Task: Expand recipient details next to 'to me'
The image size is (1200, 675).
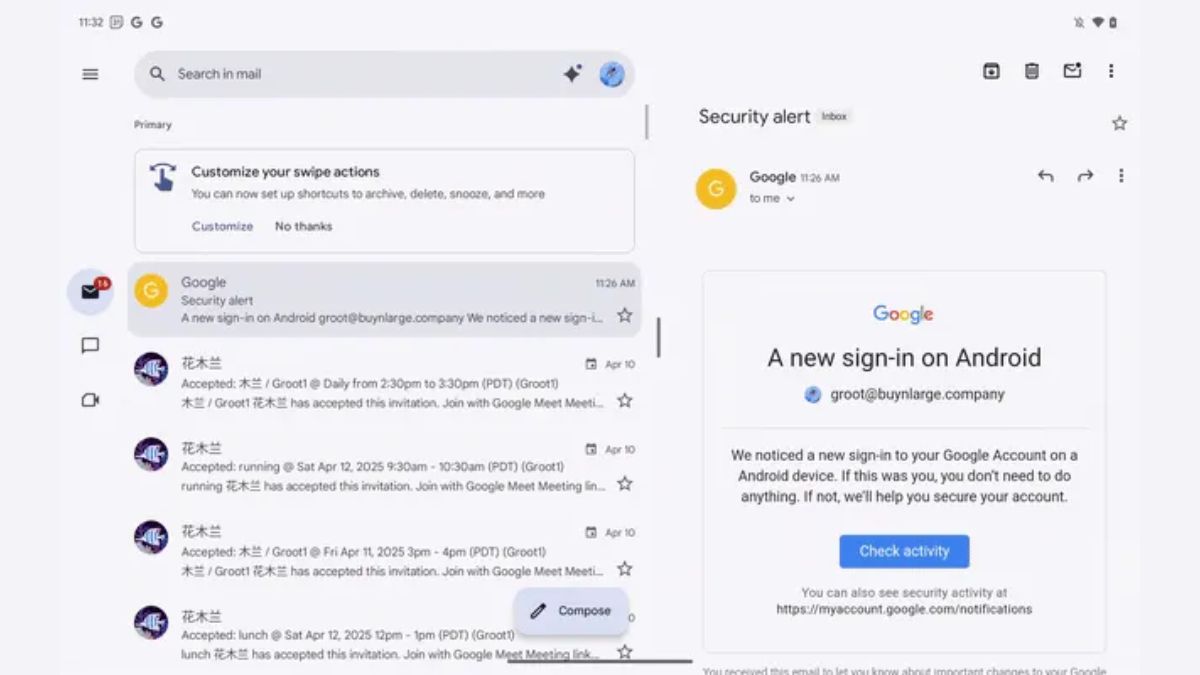Action: [791, 199]
